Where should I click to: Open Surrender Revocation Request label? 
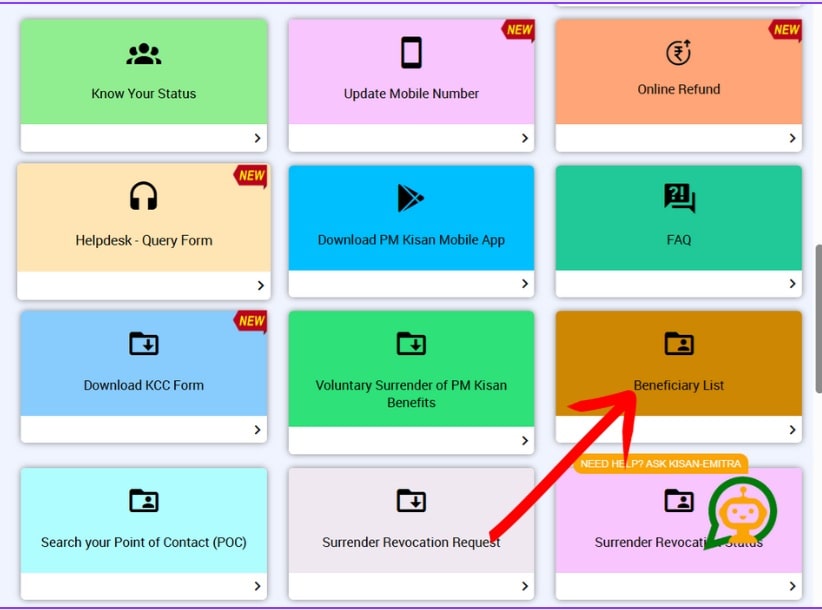pos(411,542)
